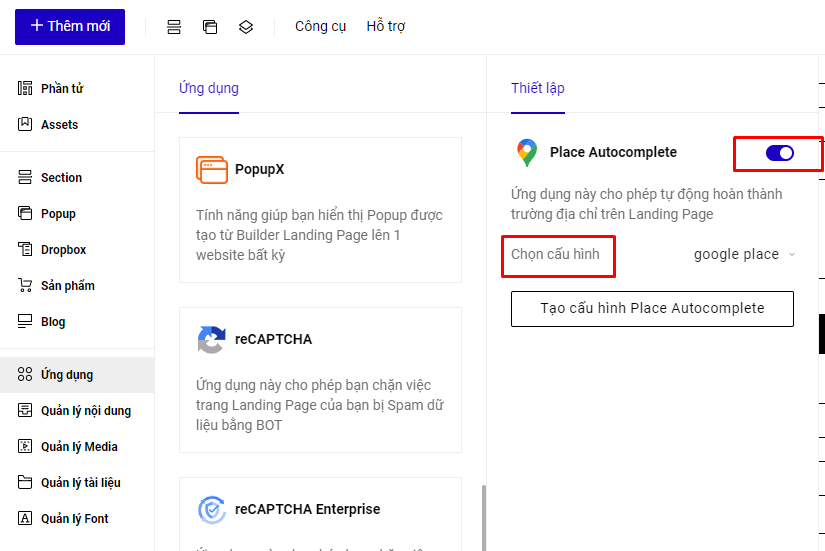Screen dimensions: 825x551
Task: Click the reCAPTCHA Enterprise shield icon
Action: pos(211,510)
